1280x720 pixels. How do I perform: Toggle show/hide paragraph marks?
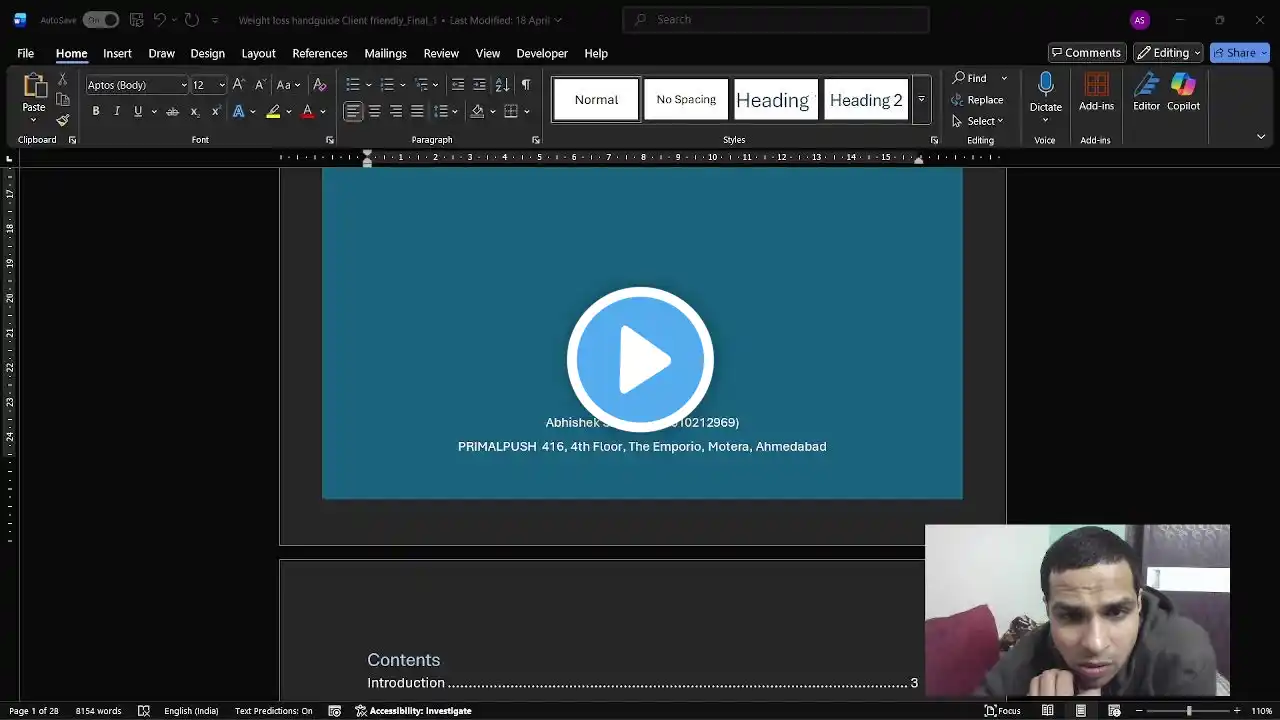point(526,85)
